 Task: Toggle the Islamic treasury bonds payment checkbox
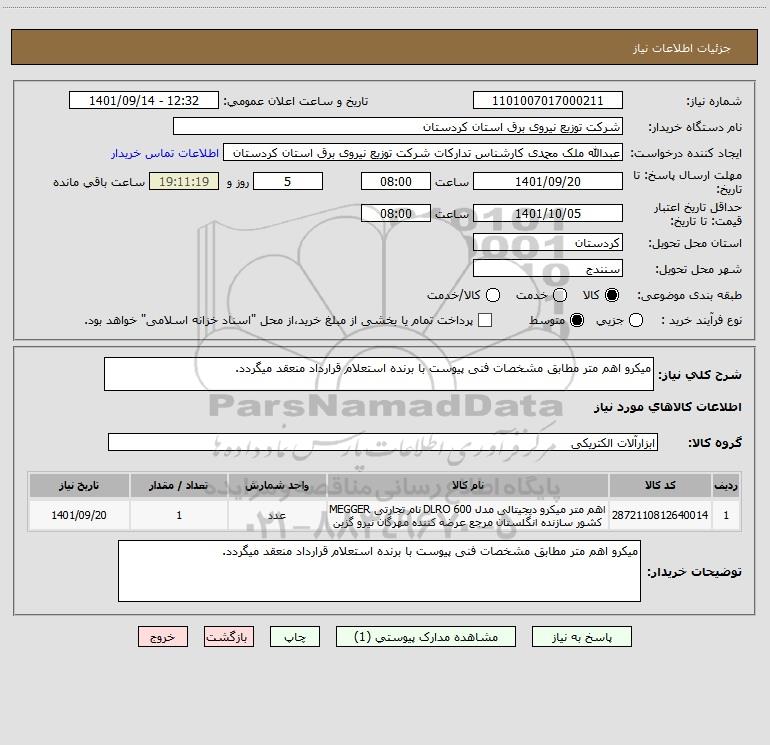(x=485, y=320)
